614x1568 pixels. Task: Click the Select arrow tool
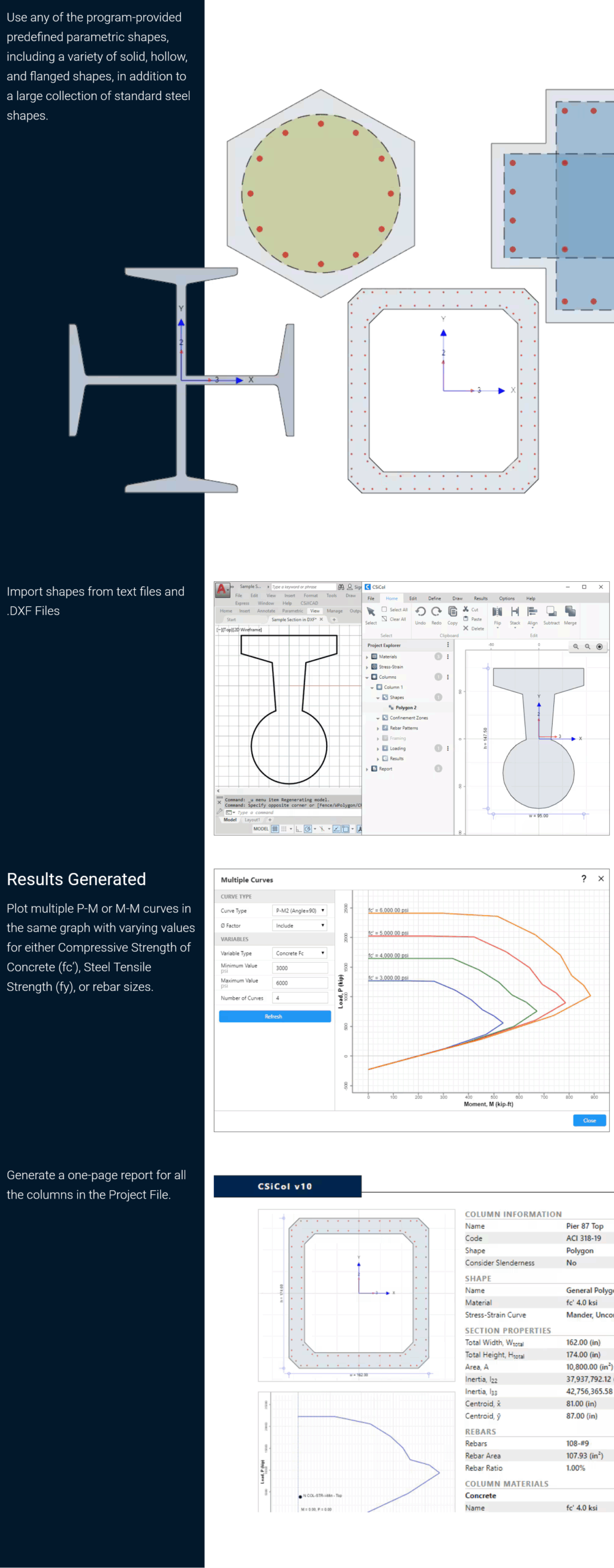(371, 612)
